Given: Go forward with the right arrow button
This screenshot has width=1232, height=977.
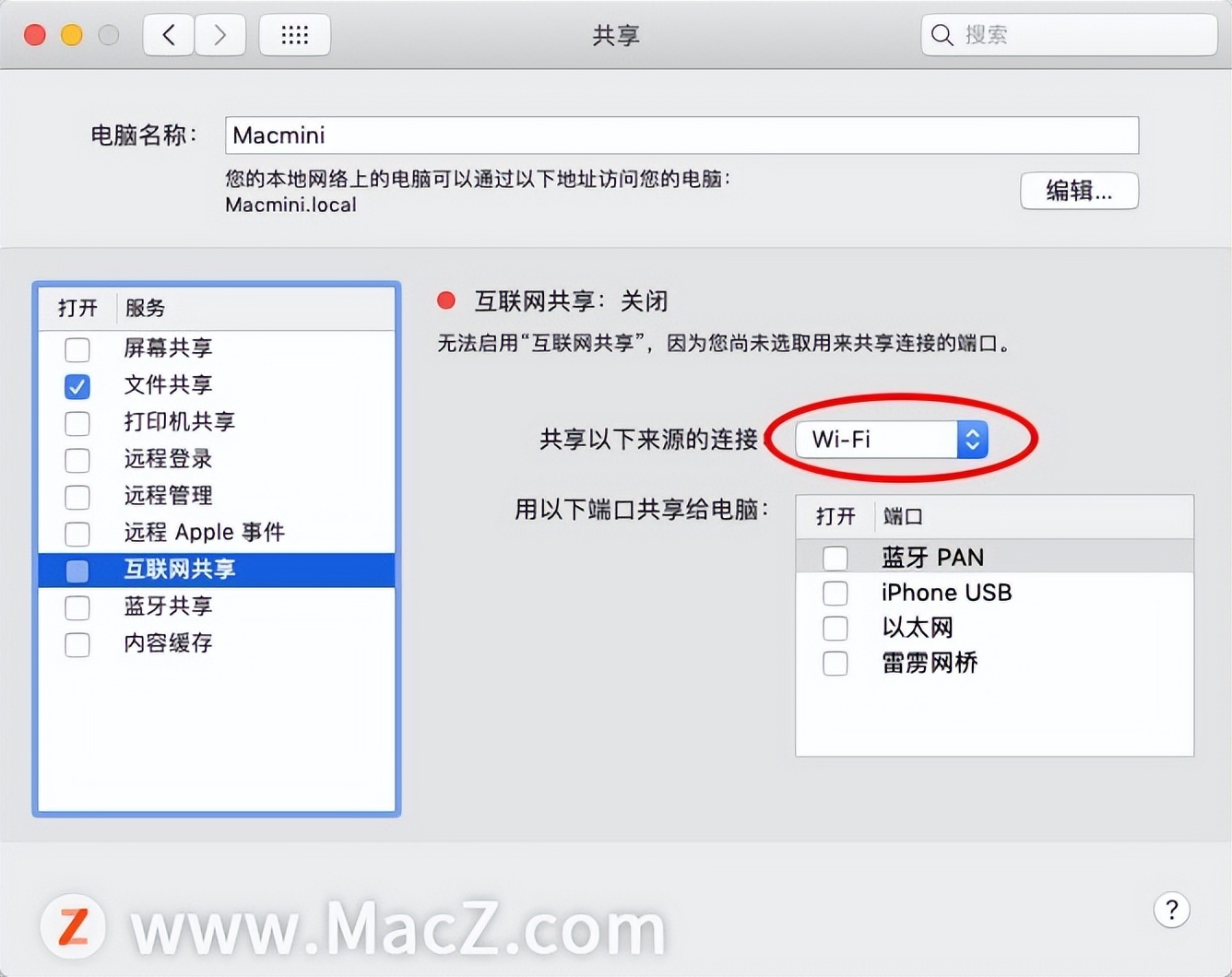Looking at the screenshot, I should tap(220, 35).
